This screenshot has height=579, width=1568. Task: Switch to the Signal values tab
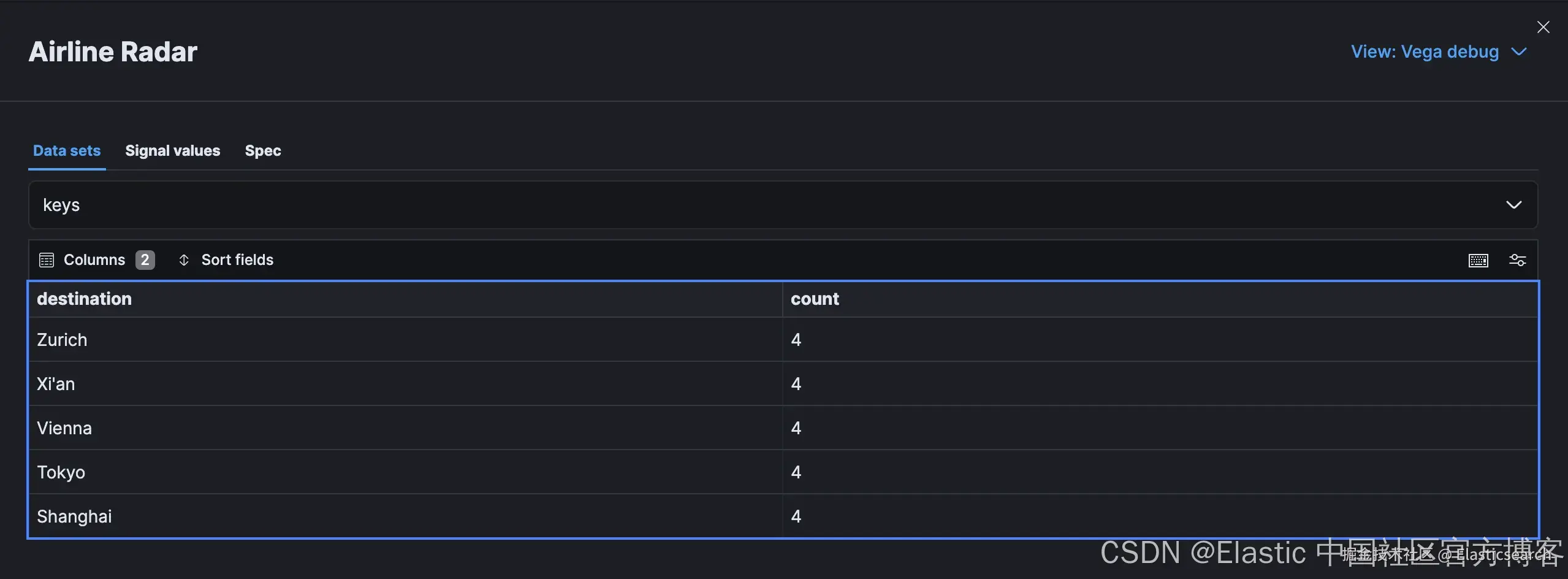172,151
